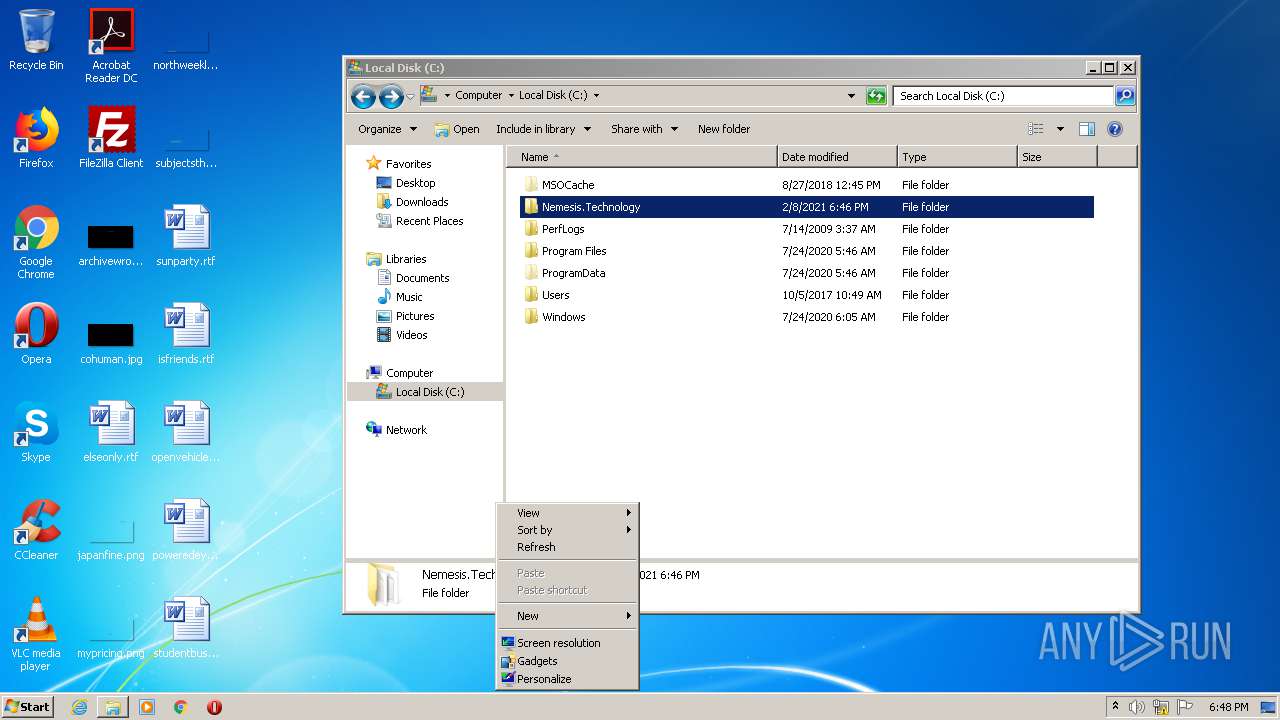Click the New folder button
This screenshot has height=720, width=1280.
[x=724, y=129]
